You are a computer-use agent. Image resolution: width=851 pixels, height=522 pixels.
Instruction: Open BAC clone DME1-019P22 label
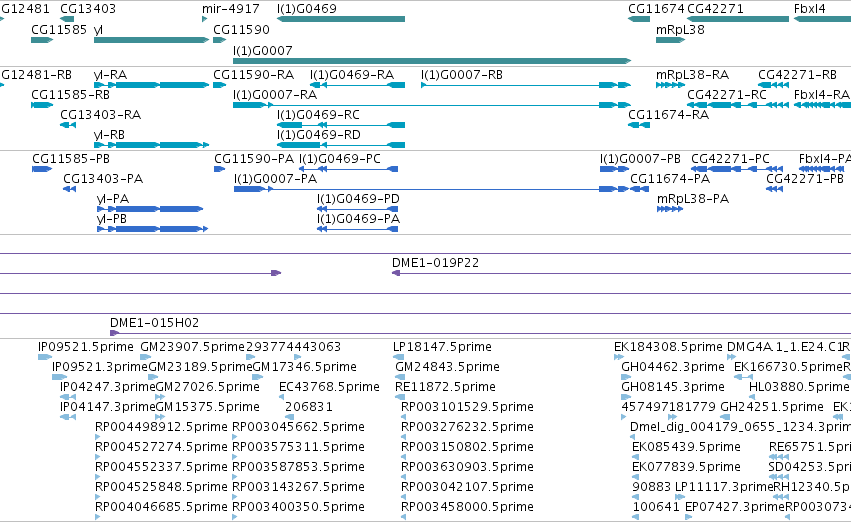[435, 263]
